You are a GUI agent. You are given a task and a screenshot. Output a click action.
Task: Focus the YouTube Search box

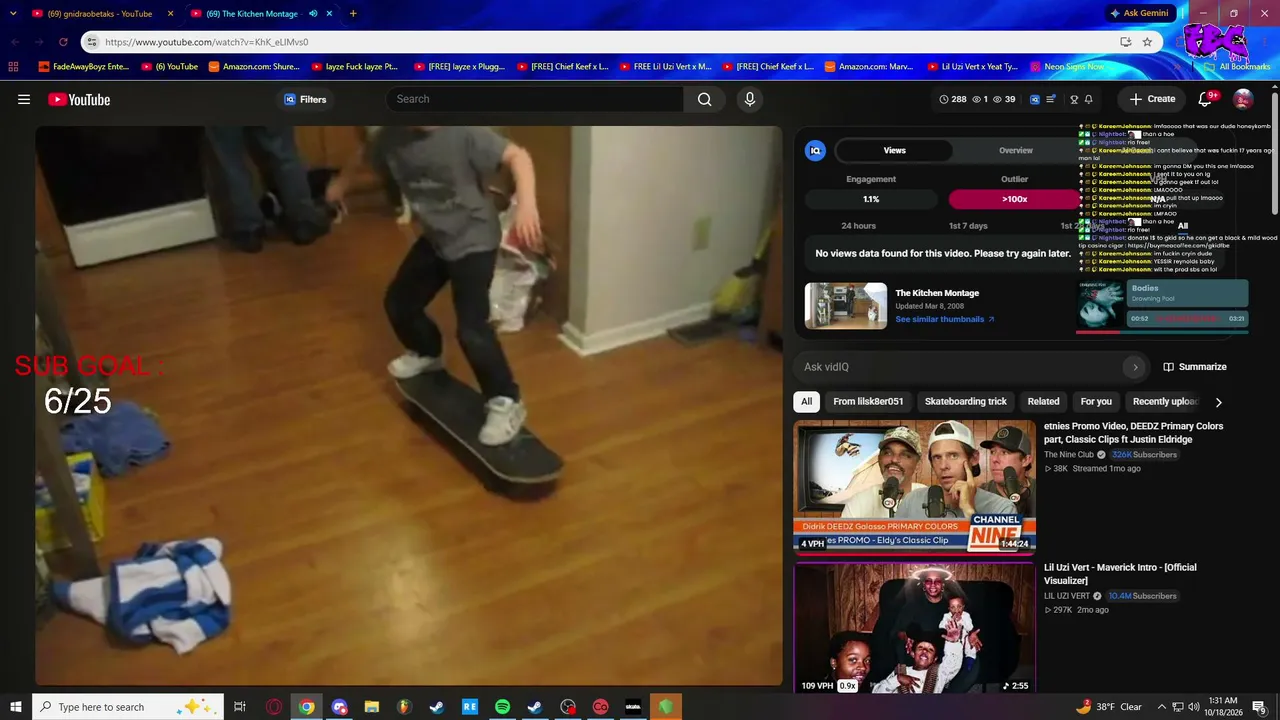tap(535, 99)
